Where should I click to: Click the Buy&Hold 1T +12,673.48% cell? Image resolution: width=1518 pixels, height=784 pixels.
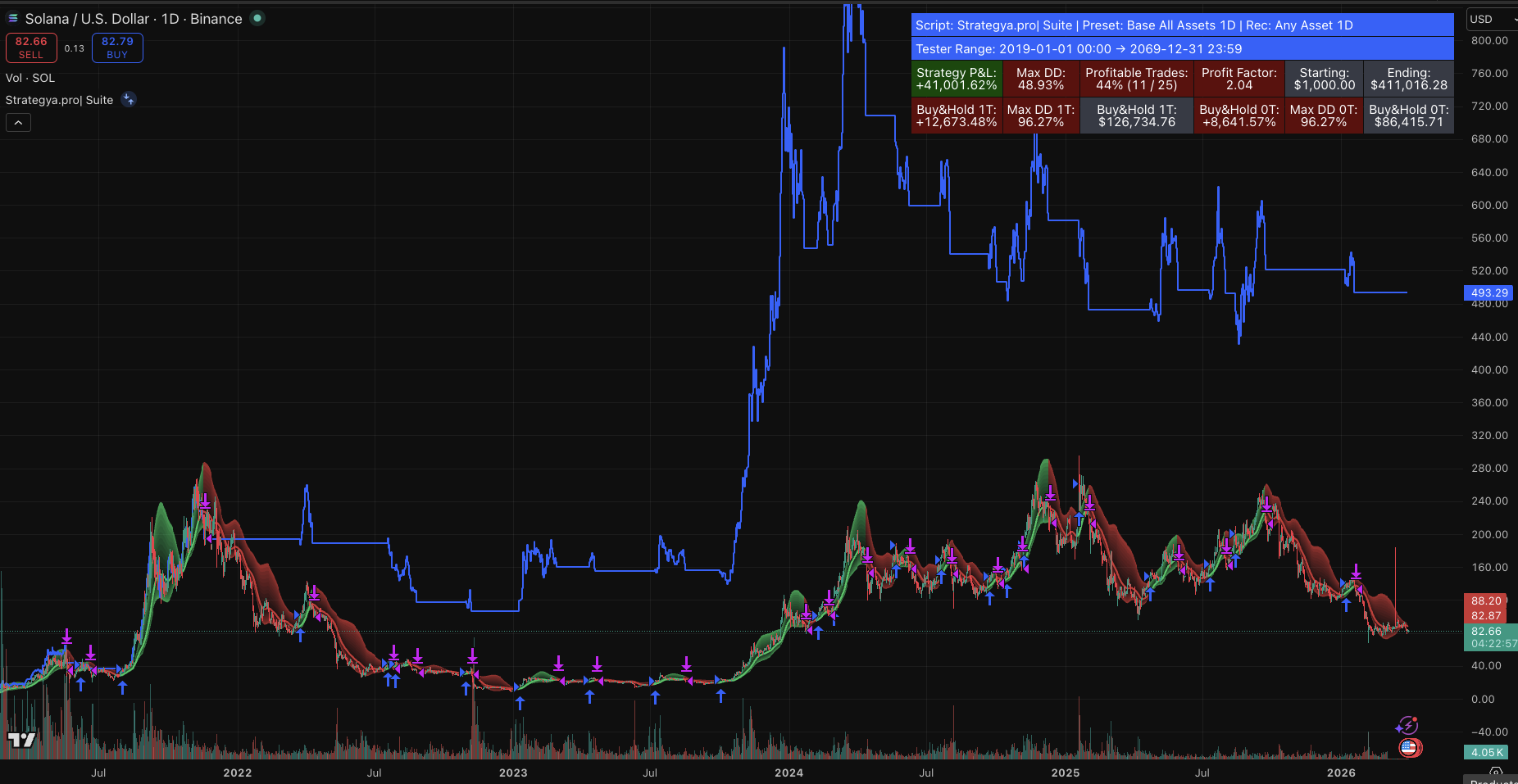click(957, 116)
